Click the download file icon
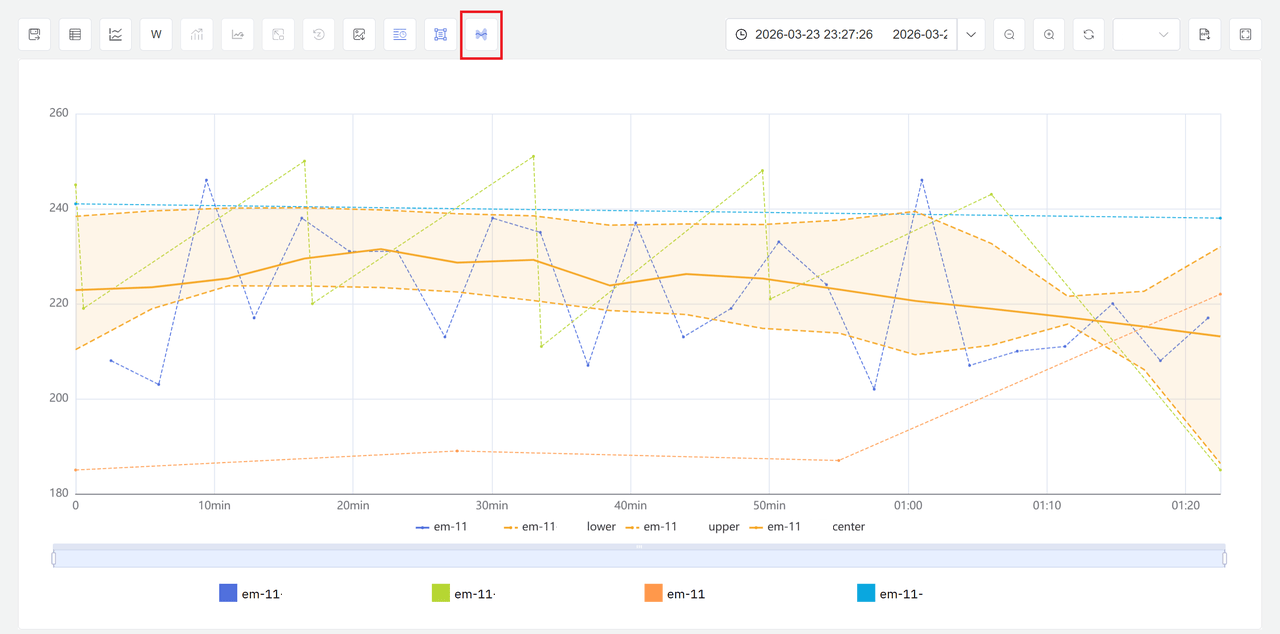 point(1205,35)
